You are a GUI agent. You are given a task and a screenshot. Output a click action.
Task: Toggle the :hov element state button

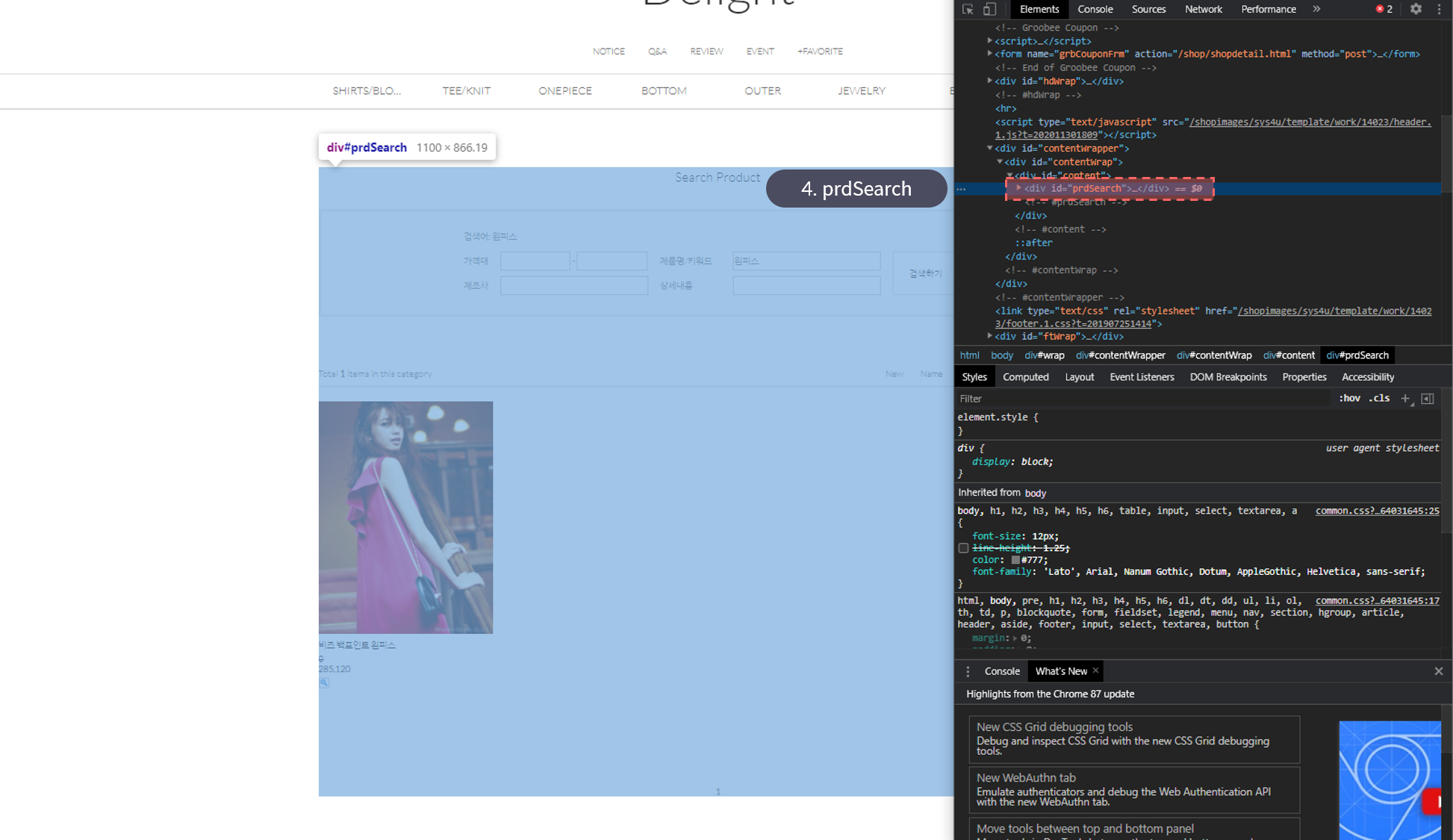pos(1348,399)
